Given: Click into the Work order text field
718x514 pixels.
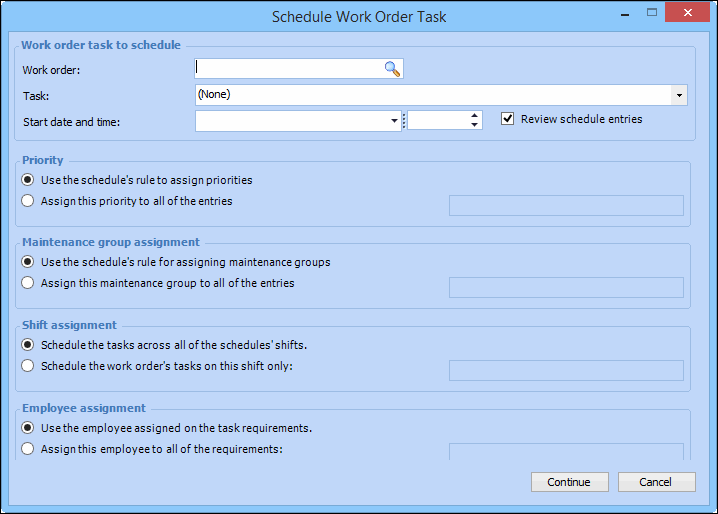Looking at the screenshot, I should (288, 69).
